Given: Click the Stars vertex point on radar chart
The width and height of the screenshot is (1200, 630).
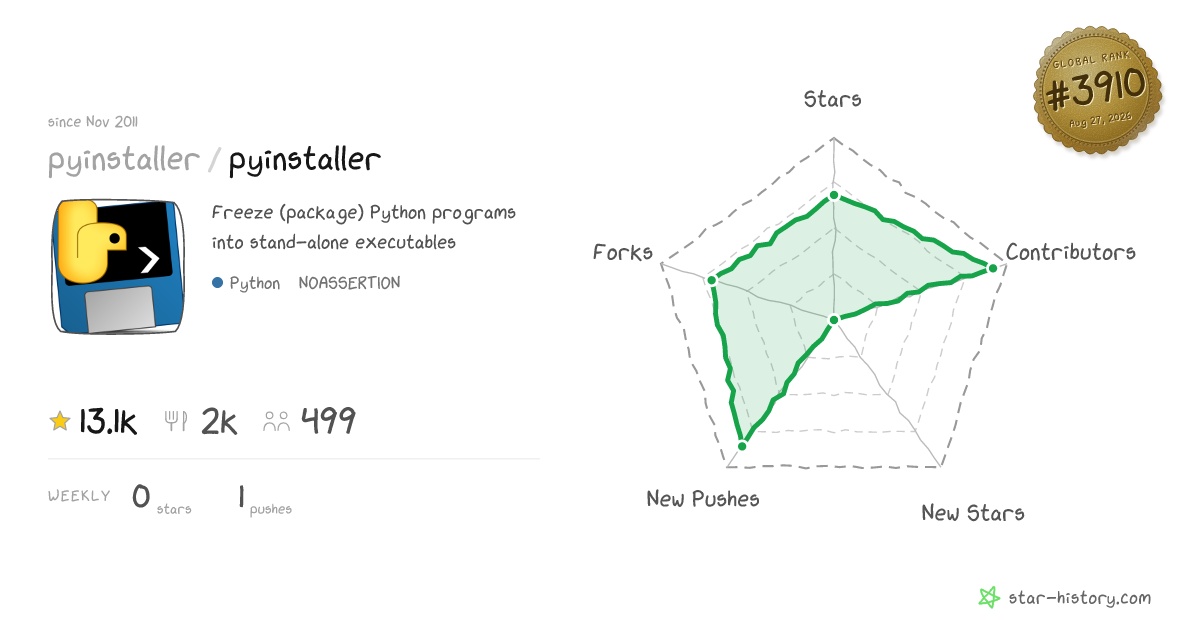Looking at the screenshot, I should [833, 197].
